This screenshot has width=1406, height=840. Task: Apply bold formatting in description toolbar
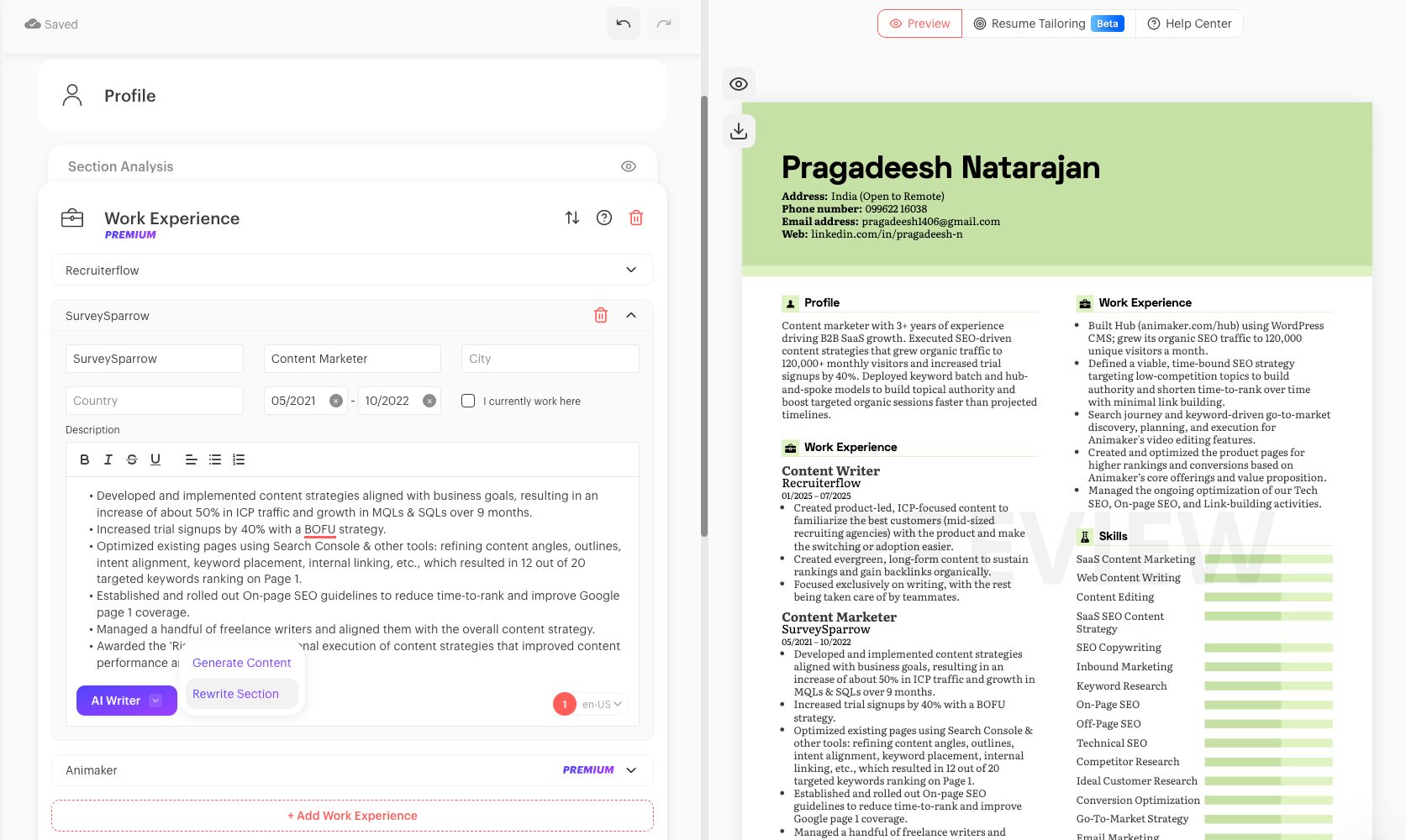[84, 459]
